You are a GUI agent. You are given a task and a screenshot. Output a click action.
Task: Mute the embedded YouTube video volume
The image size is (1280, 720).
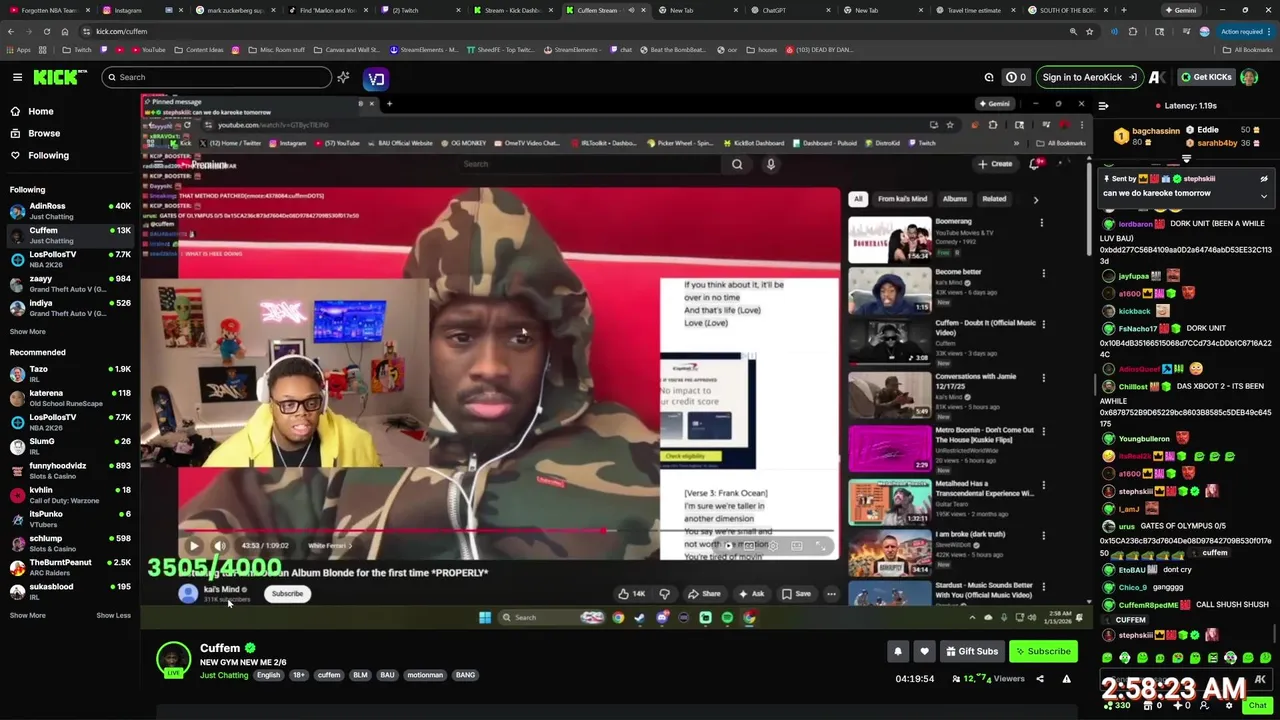point(220,546)
